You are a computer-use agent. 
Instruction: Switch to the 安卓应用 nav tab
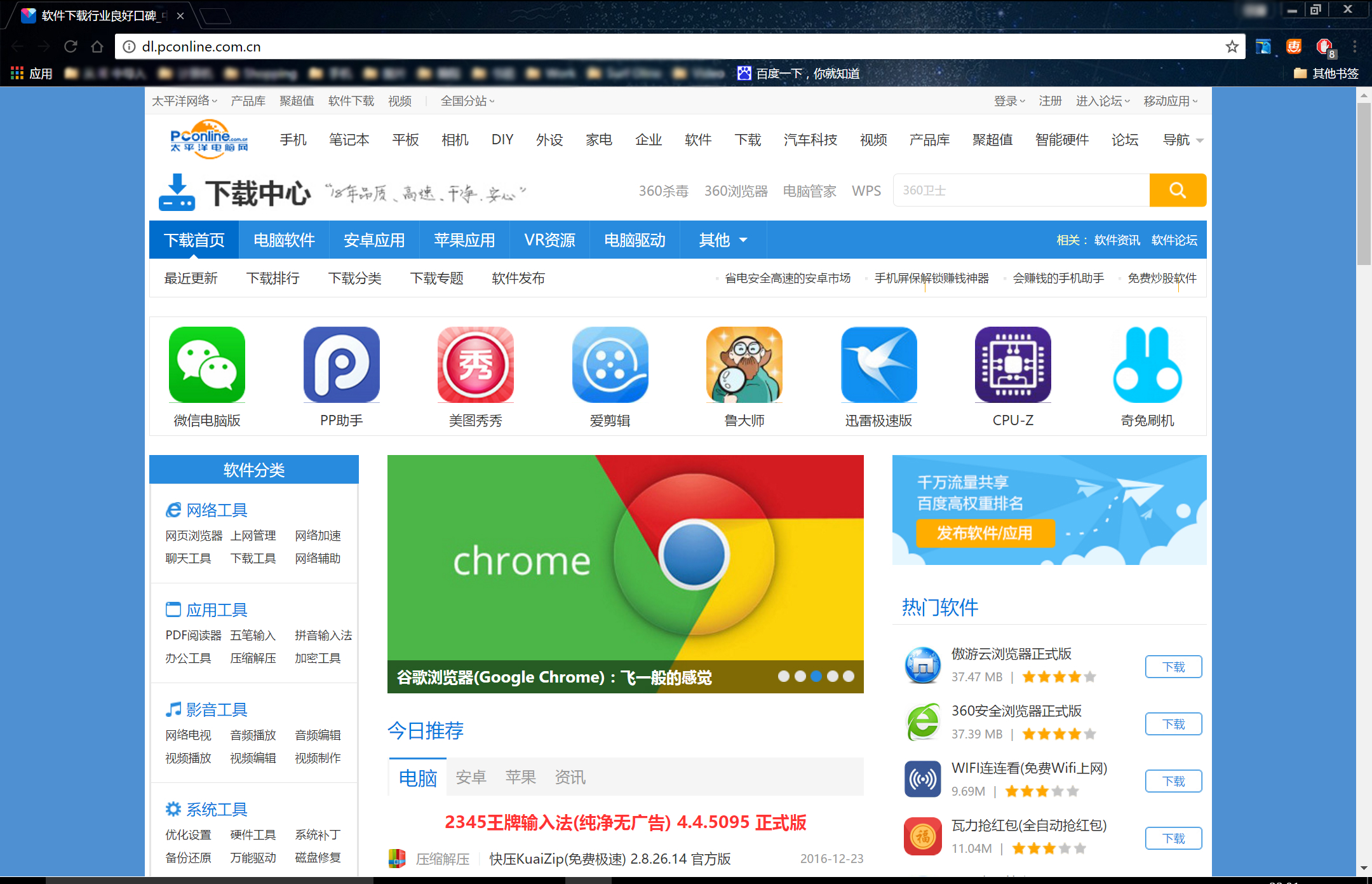[x=374, y=240]
